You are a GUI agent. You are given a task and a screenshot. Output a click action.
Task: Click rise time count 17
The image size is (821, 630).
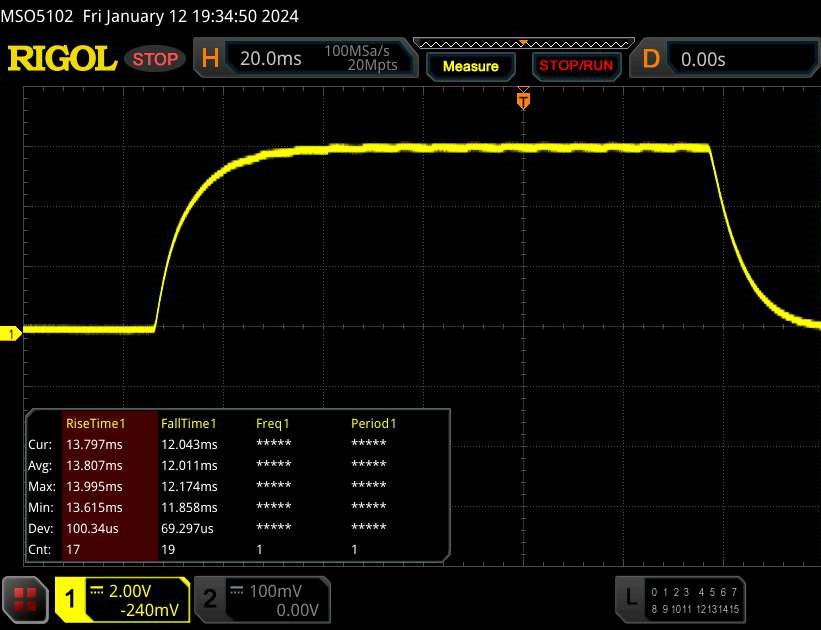click(73, 549)
